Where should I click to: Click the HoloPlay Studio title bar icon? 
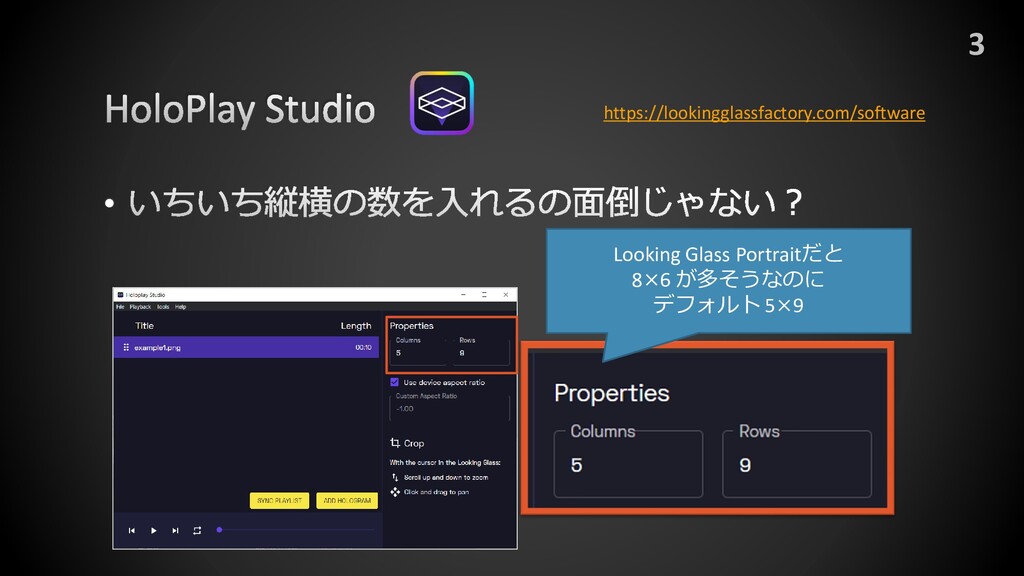click(x=120, y=295)
